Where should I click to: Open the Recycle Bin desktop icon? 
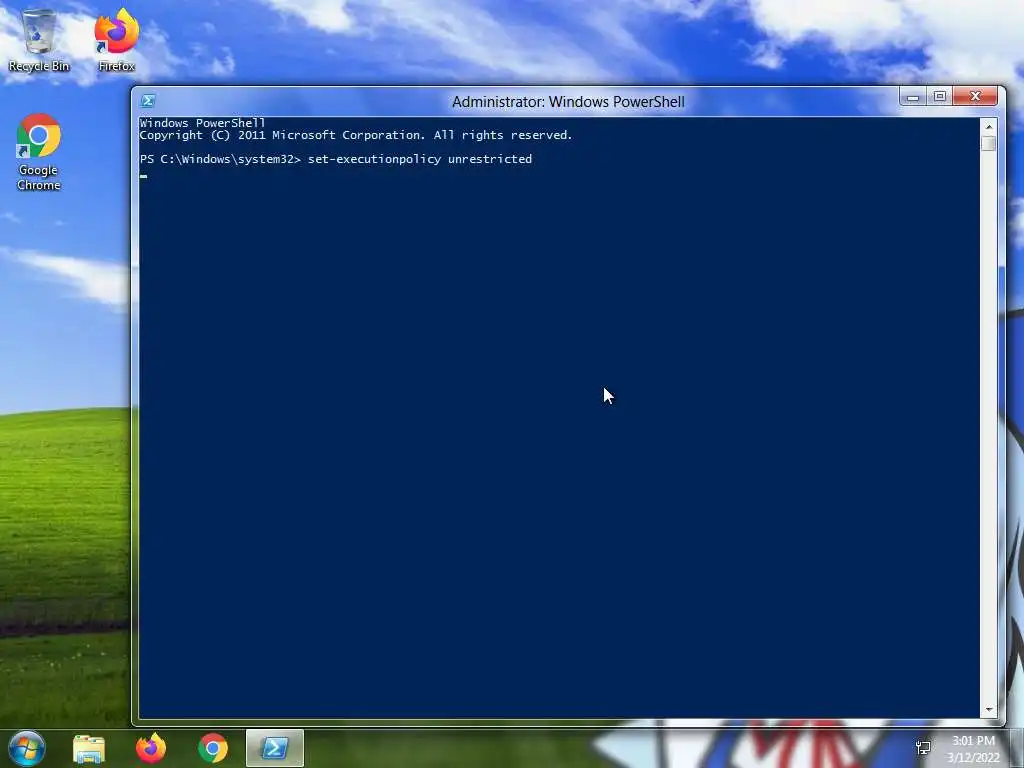coord(39,40)
